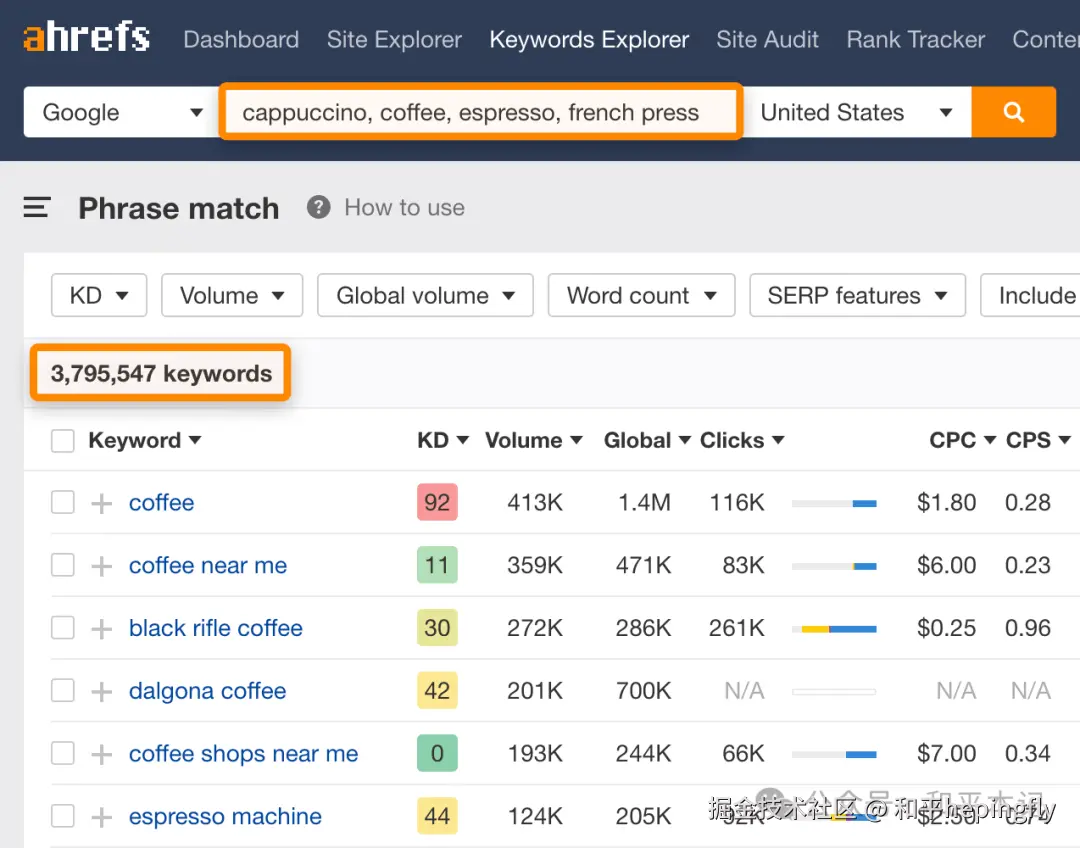Click the clicks distribution bar for black rifle coffee
This screenshot has width=1080, height=848.
[834, 629]
